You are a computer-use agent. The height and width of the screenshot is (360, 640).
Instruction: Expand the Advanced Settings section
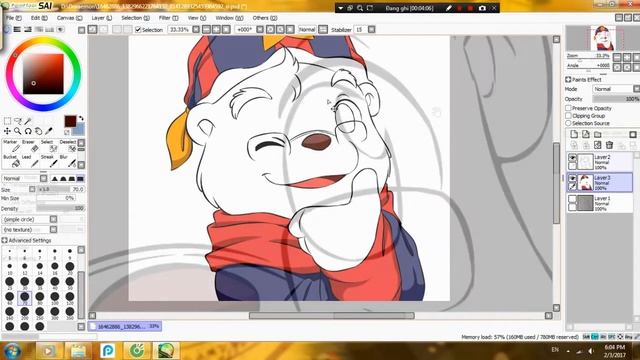tap(27, 240)
